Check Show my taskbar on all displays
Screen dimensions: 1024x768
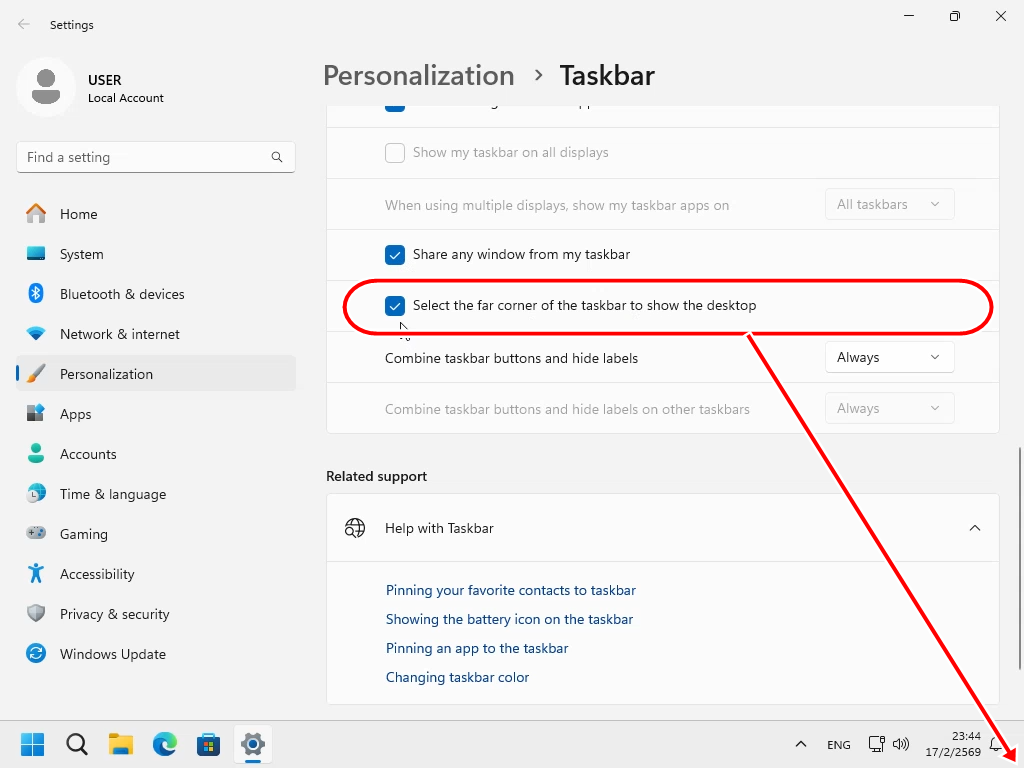pyautogui.click(x=395, y=153)
